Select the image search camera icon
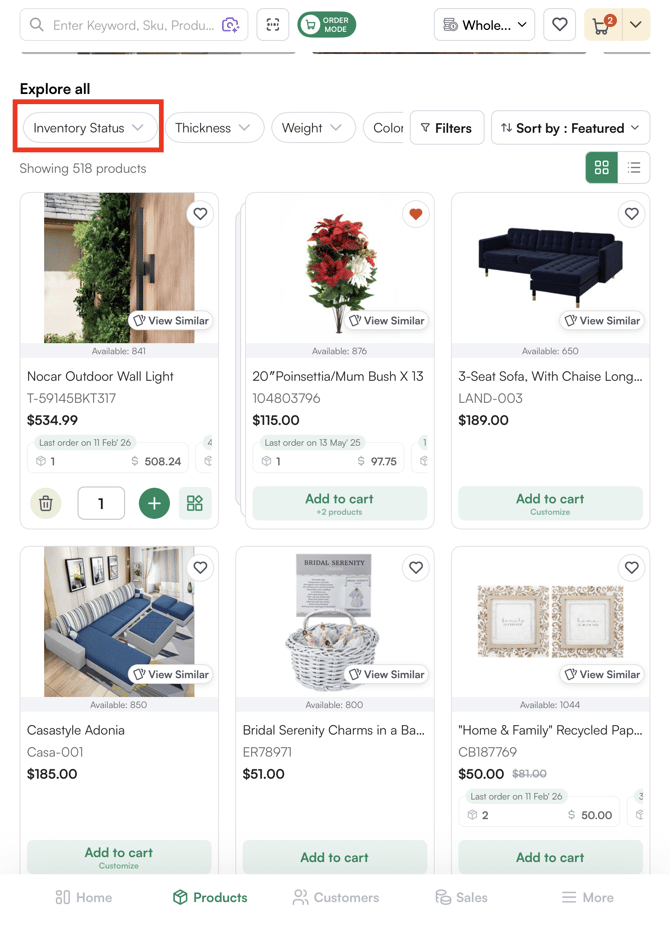This screenshot has height=938, width=670. click(x=231, y=24)
